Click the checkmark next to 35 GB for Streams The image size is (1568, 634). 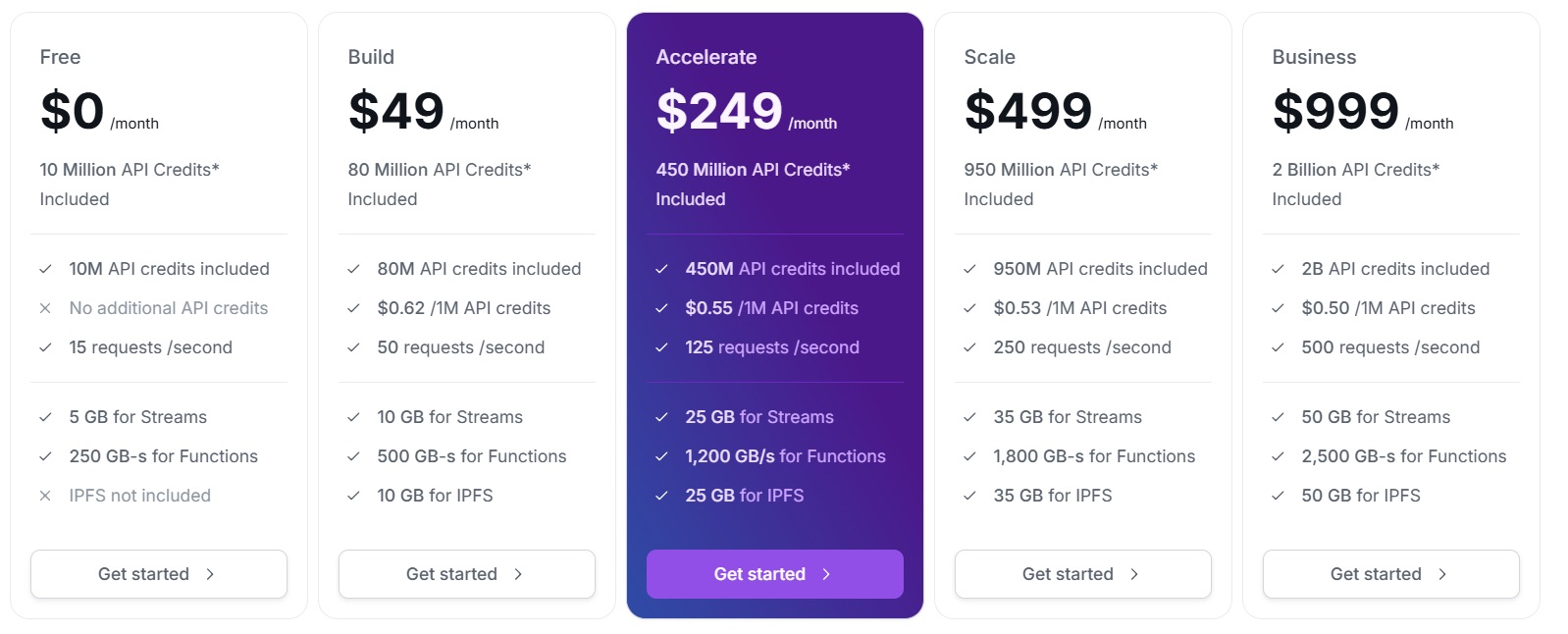pos(970,417)
